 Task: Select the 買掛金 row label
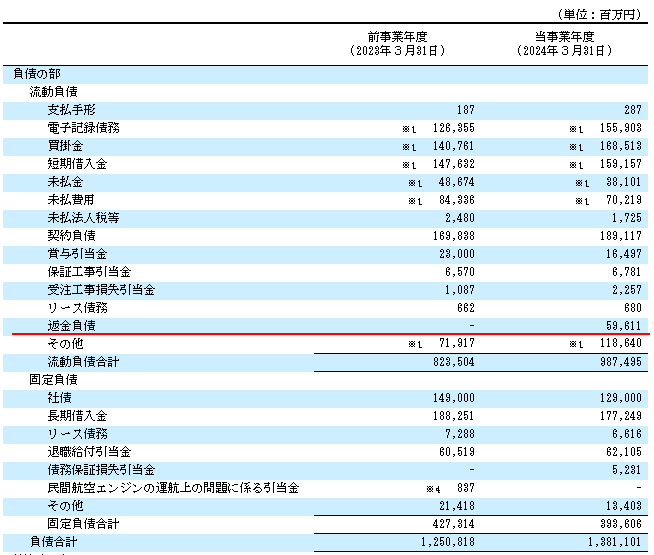tap(64, 146)
